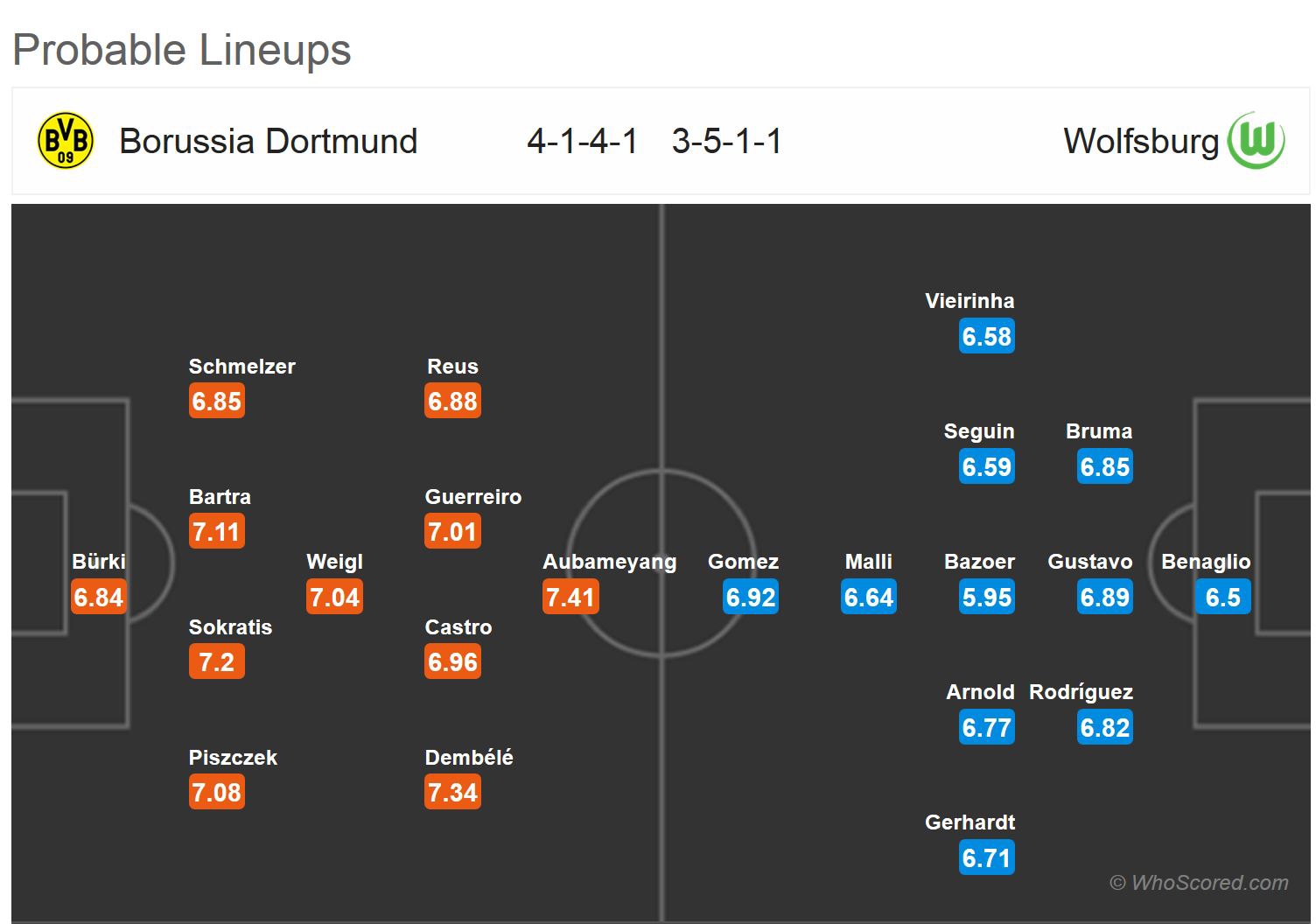
Task: Click the Borussia Dortmund club crest
Action: pyautogui.click(x=65, y=140)
